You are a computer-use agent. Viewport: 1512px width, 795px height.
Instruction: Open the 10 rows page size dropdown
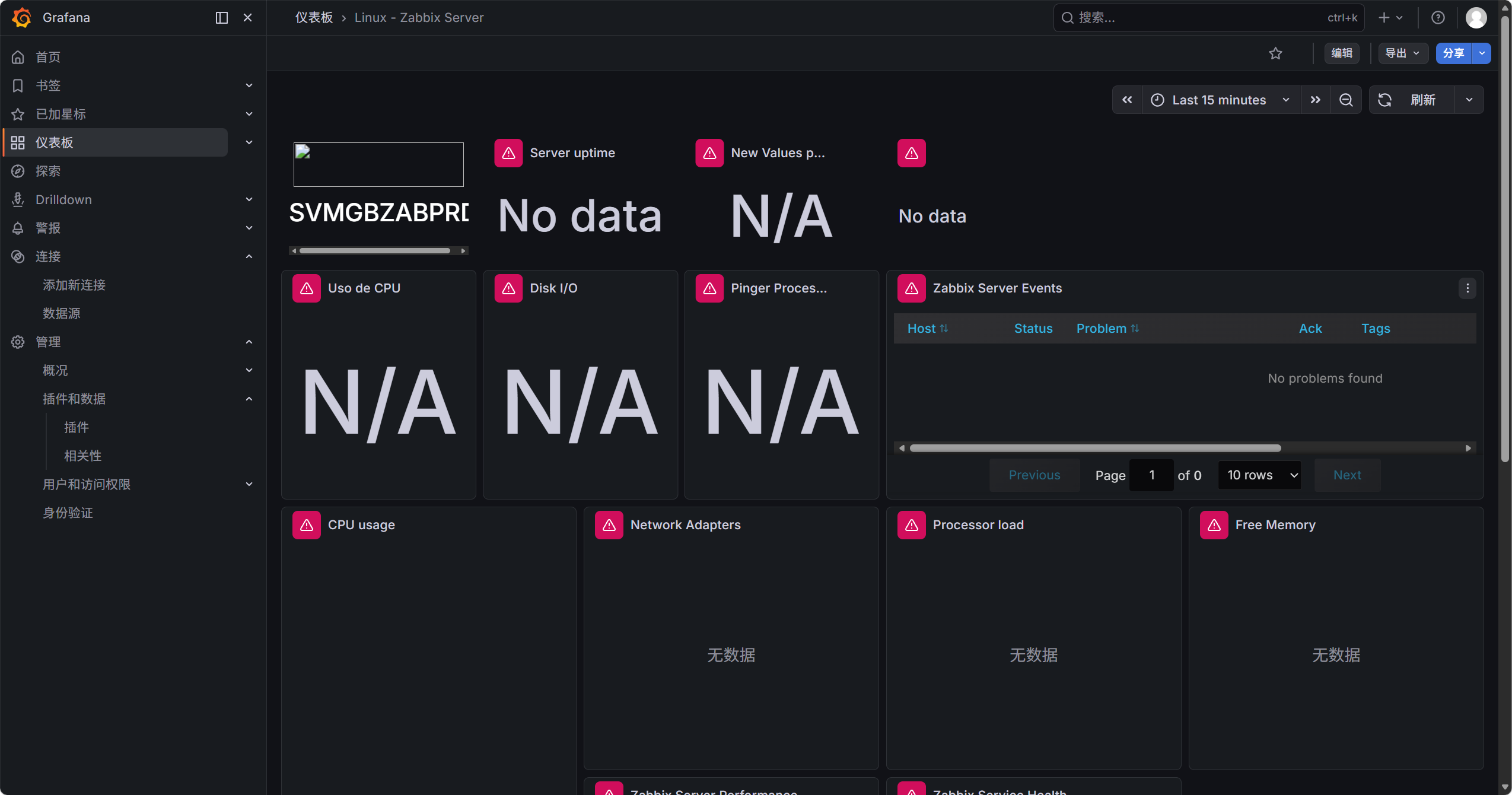pyautogui.click(x=1260, y=475)
